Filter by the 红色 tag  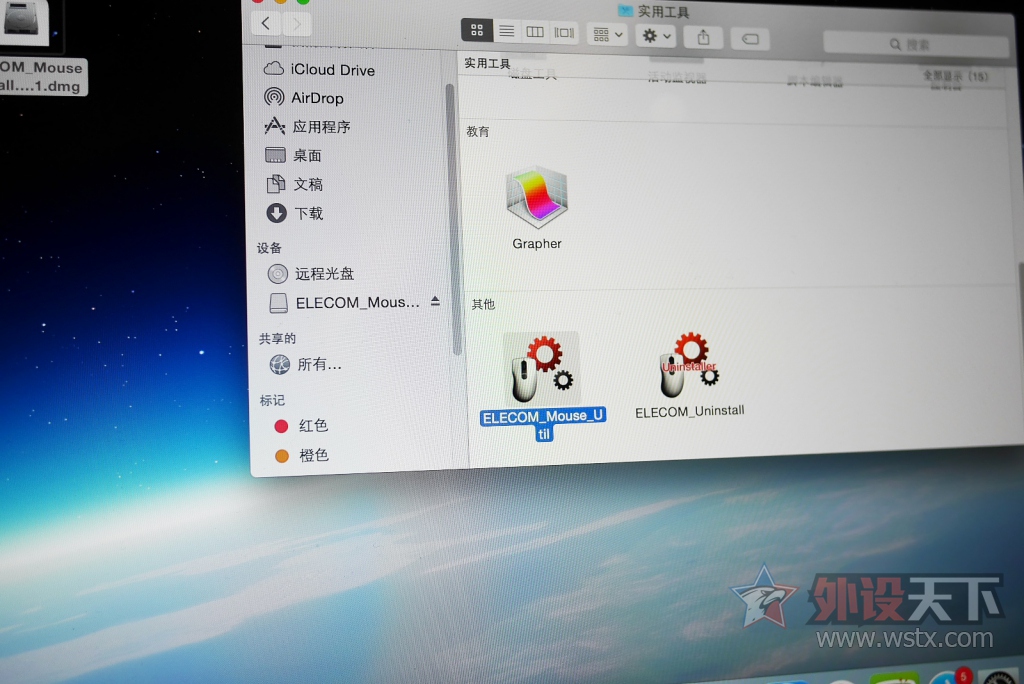click(313, 426)
